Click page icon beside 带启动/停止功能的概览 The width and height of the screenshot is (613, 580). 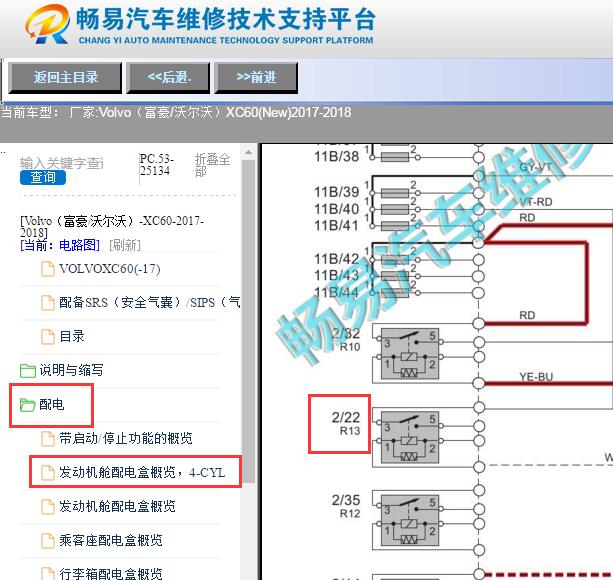pyautogui.click(x=48, y=439)
